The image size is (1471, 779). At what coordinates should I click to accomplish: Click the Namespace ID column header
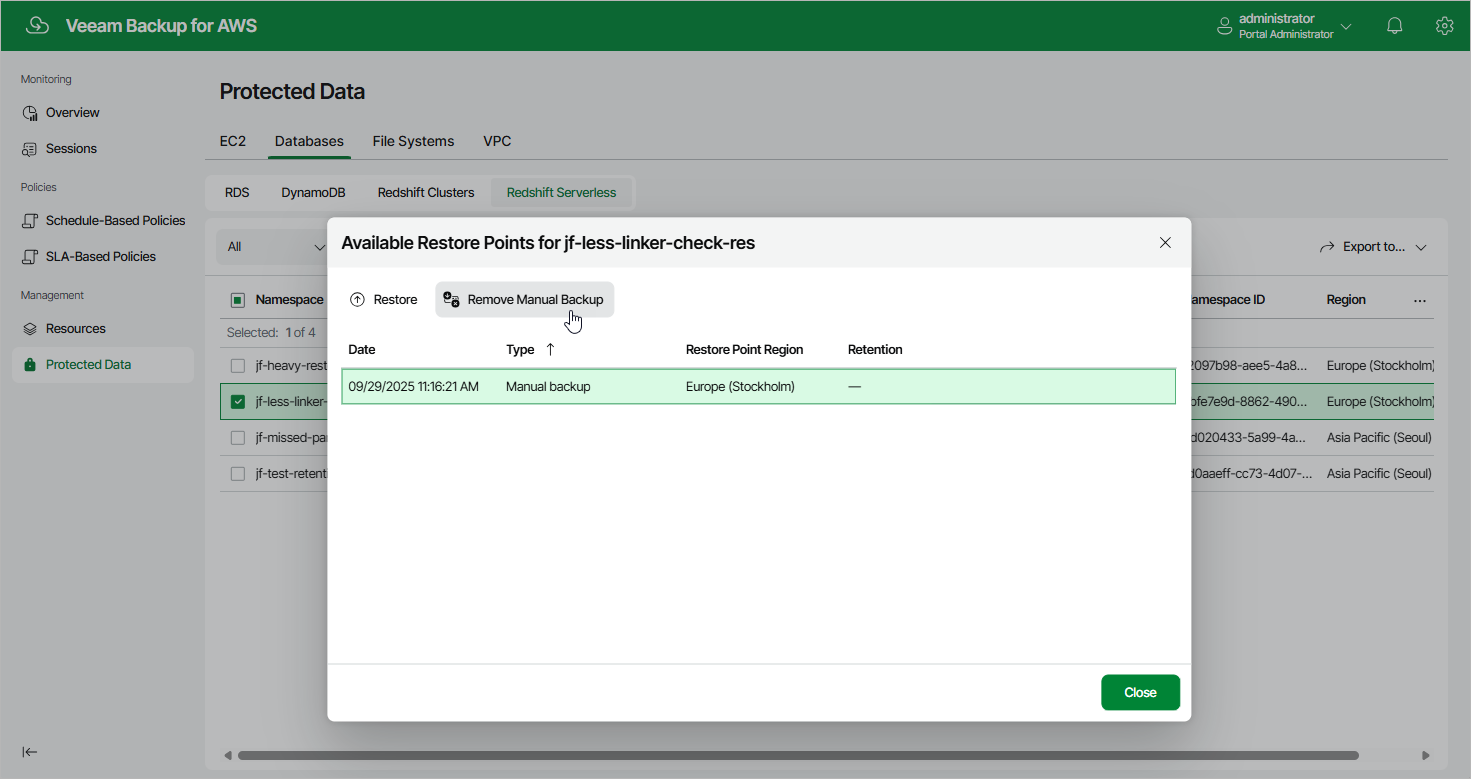(x=1228, y=300)
